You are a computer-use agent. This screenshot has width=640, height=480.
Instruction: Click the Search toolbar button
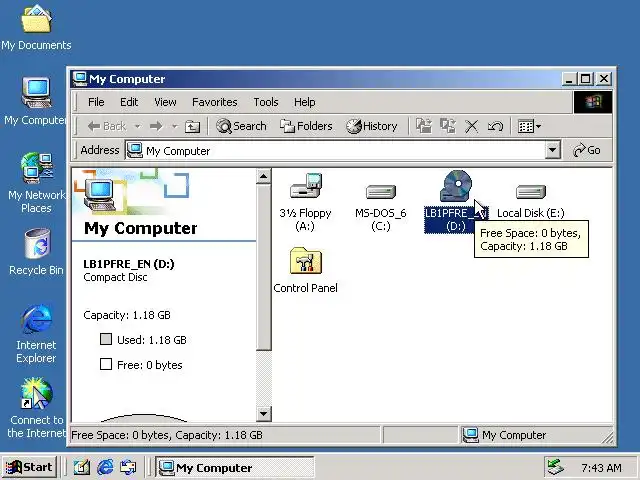tap(241, 126)
